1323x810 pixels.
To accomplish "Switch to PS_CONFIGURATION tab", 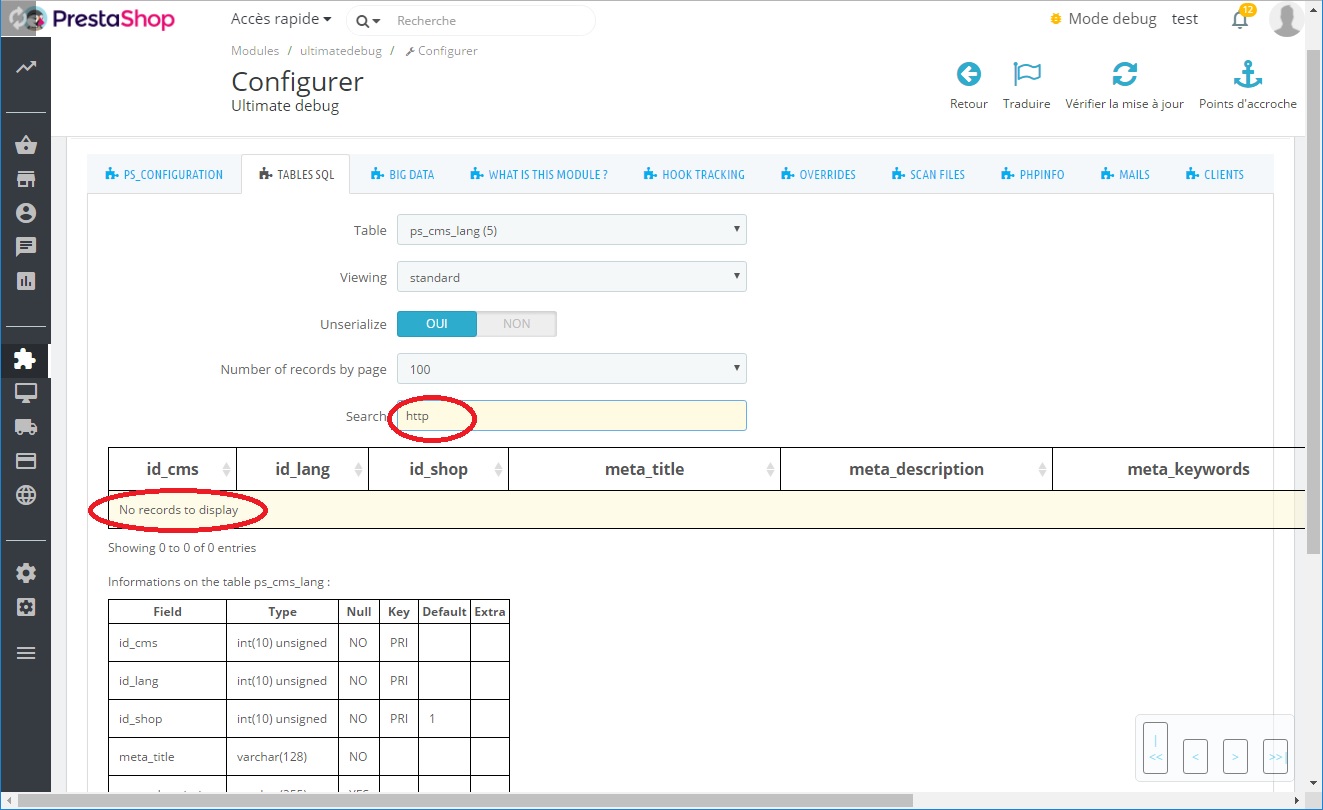I will (x=164, y=174).
